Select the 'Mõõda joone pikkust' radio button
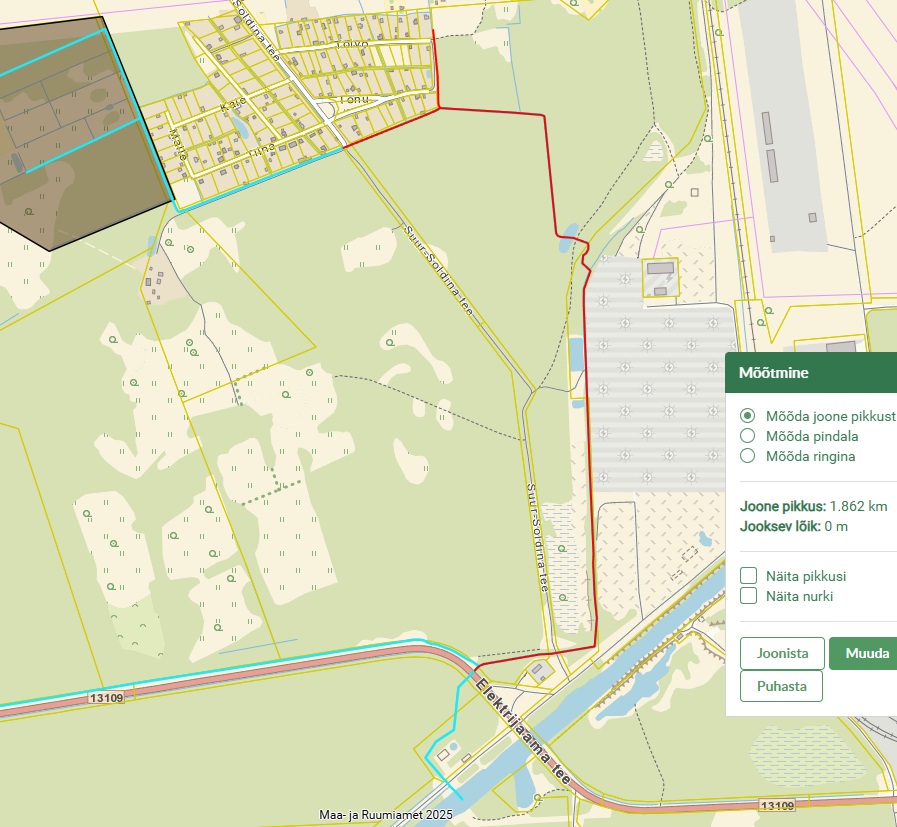Image resolution: width=897 pixels, height=827 pixels. (x=747, y=416)
